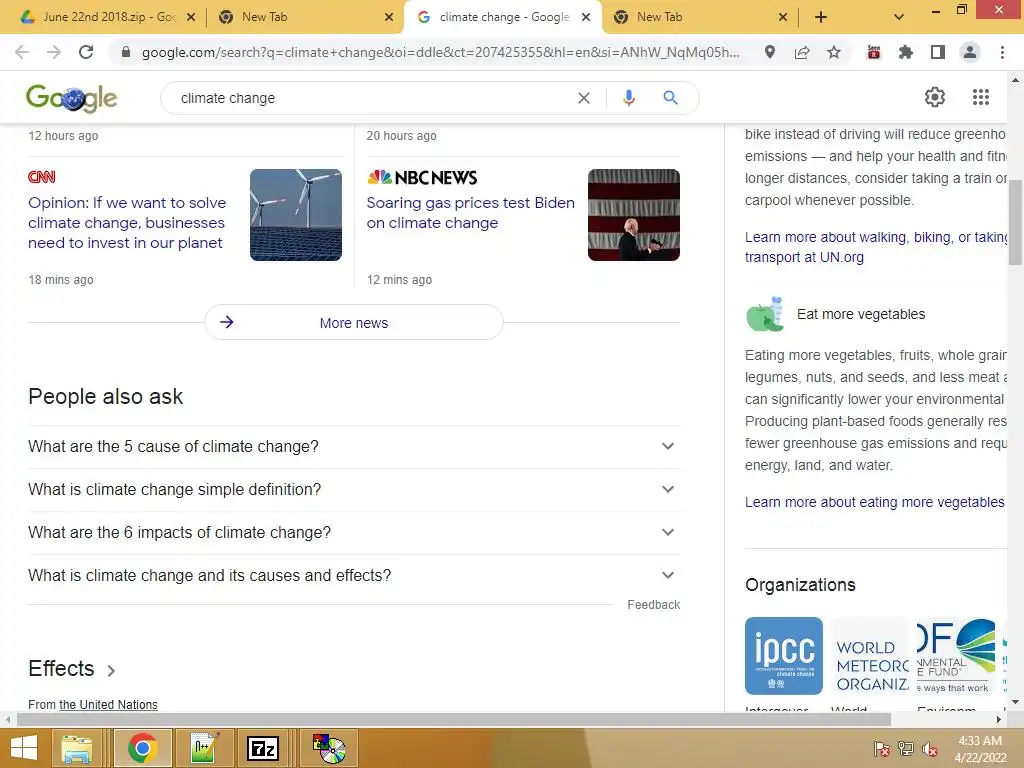Screen dimensions: 1024x768
Task: Go back with the browser back arrow
Action: (x=22, y=52)
